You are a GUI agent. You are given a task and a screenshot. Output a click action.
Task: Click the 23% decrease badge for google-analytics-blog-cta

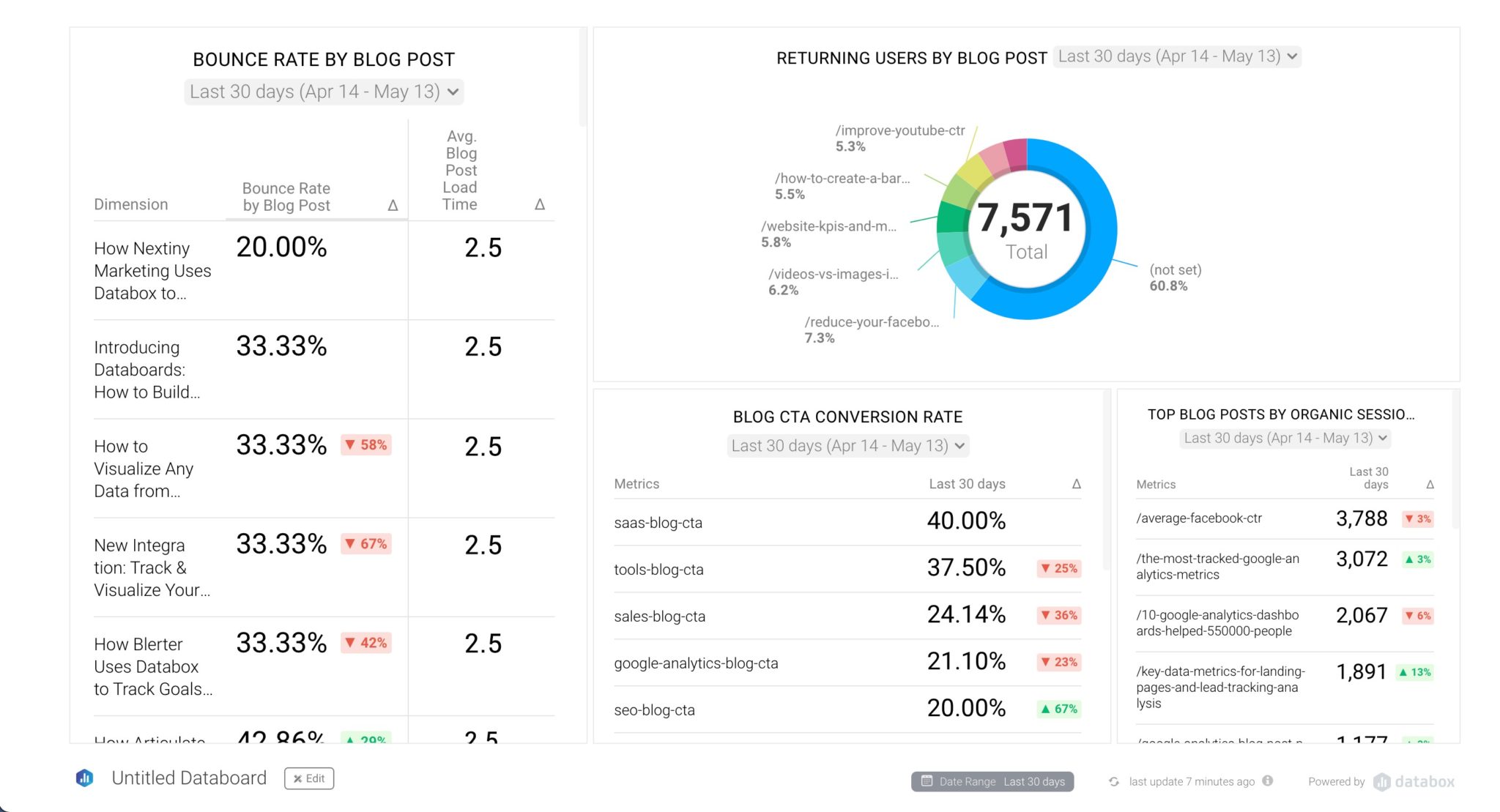(x=1059, y=662)
